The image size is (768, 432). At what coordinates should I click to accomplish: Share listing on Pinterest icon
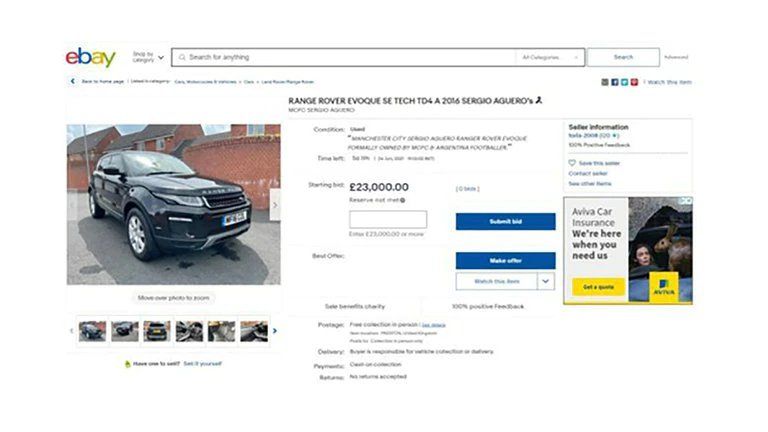coord(634,82)
